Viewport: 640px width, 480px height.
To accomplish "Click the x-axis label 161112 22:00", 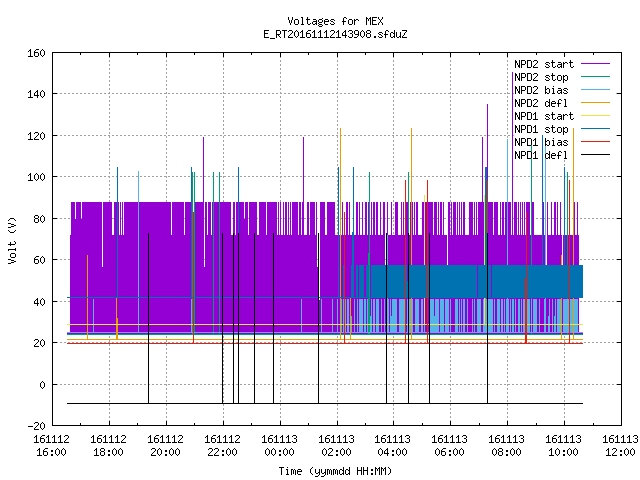I will (222, 446).
